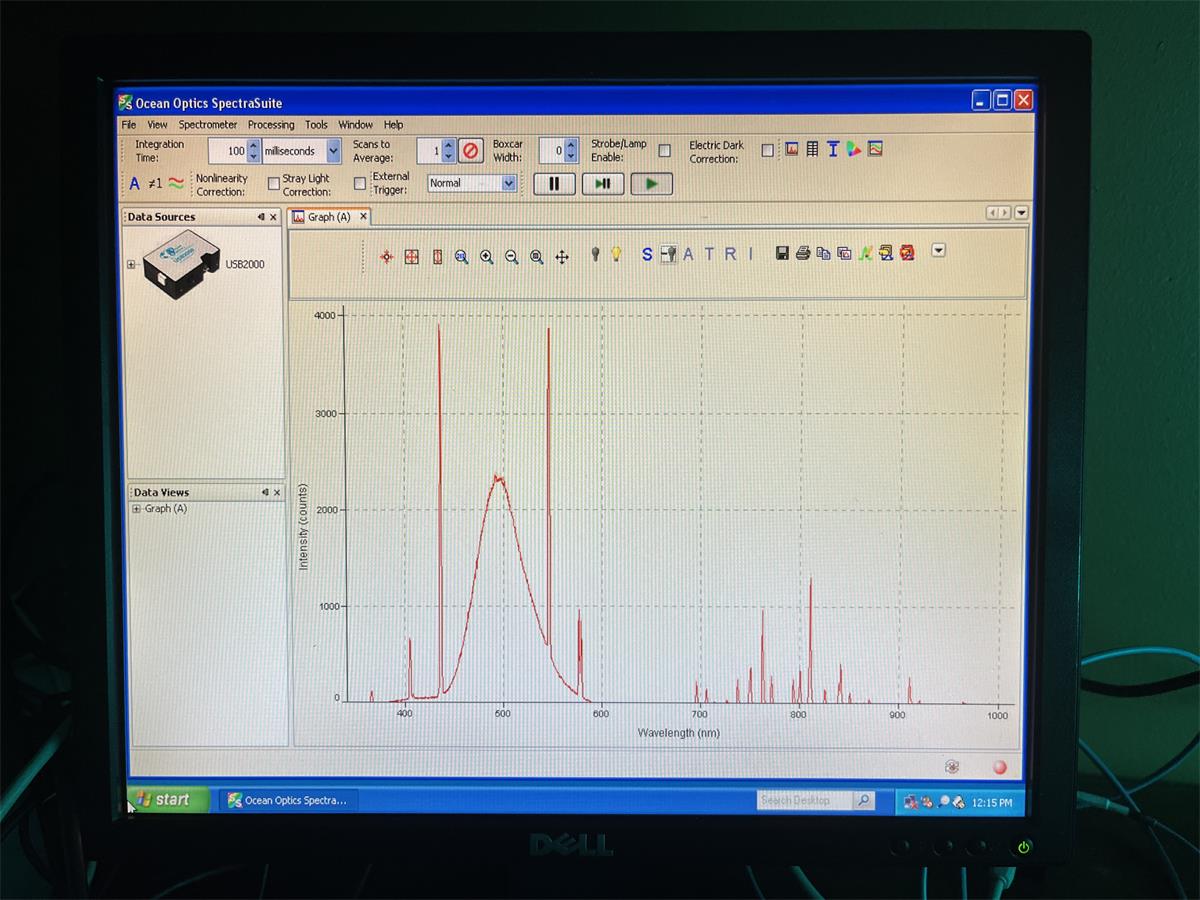Viewport: 1200px width, 900px height.
Task: Click scope minus dark bulb icon
Action: [668, 254]
